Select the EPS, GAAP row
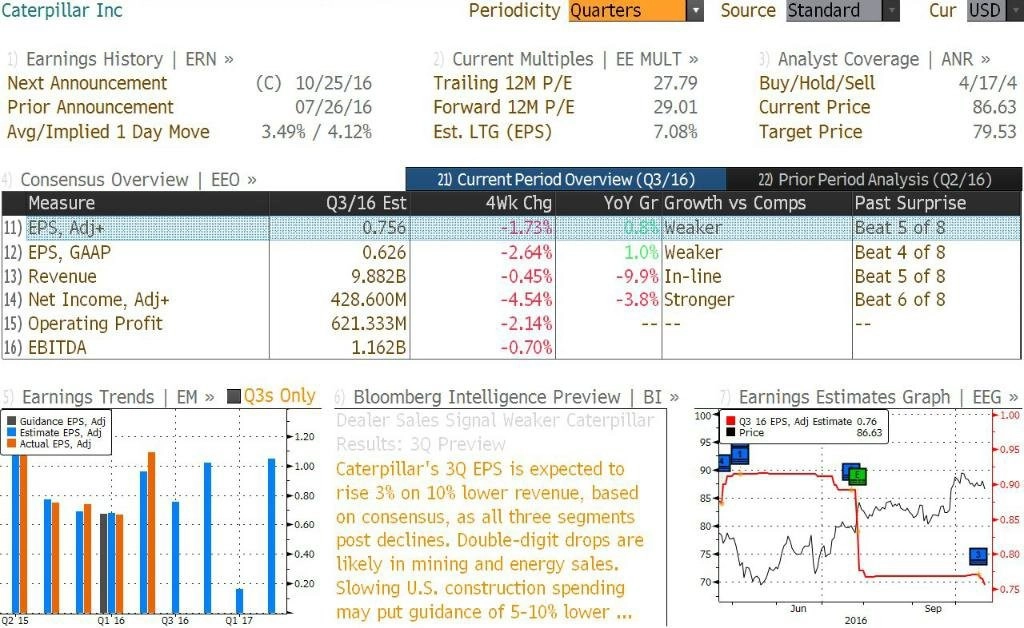The height and width of the screenshot is (628, 1024). pyautogui.click(x=511, y=252)
